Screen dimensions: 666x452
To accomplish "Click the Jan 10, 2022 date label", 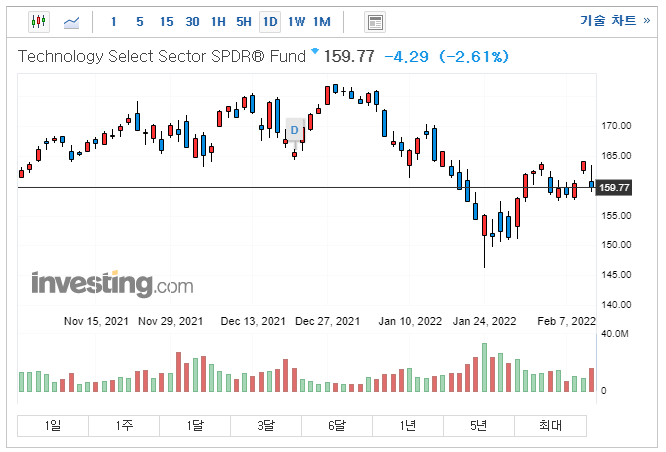I will [410, 321].
